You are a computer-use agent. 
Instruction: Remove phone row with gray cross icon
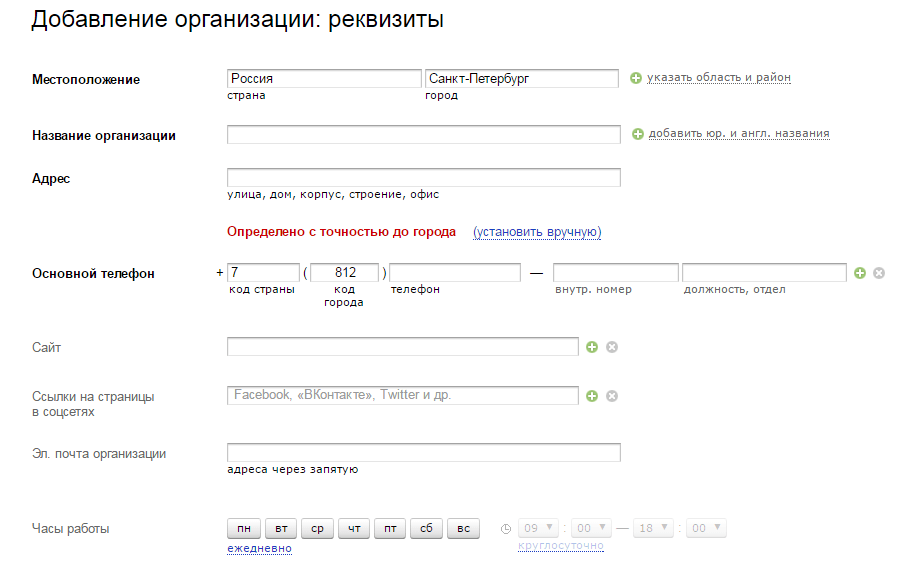click(879, 273)
